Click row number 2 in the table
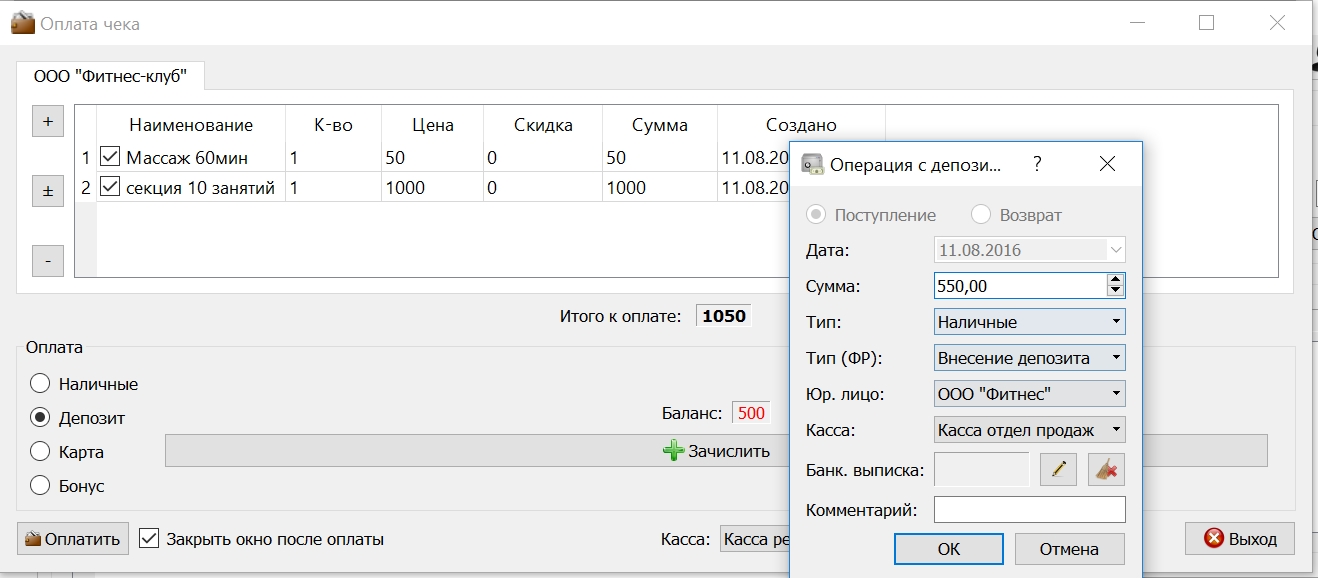 (x=86, y=187)
